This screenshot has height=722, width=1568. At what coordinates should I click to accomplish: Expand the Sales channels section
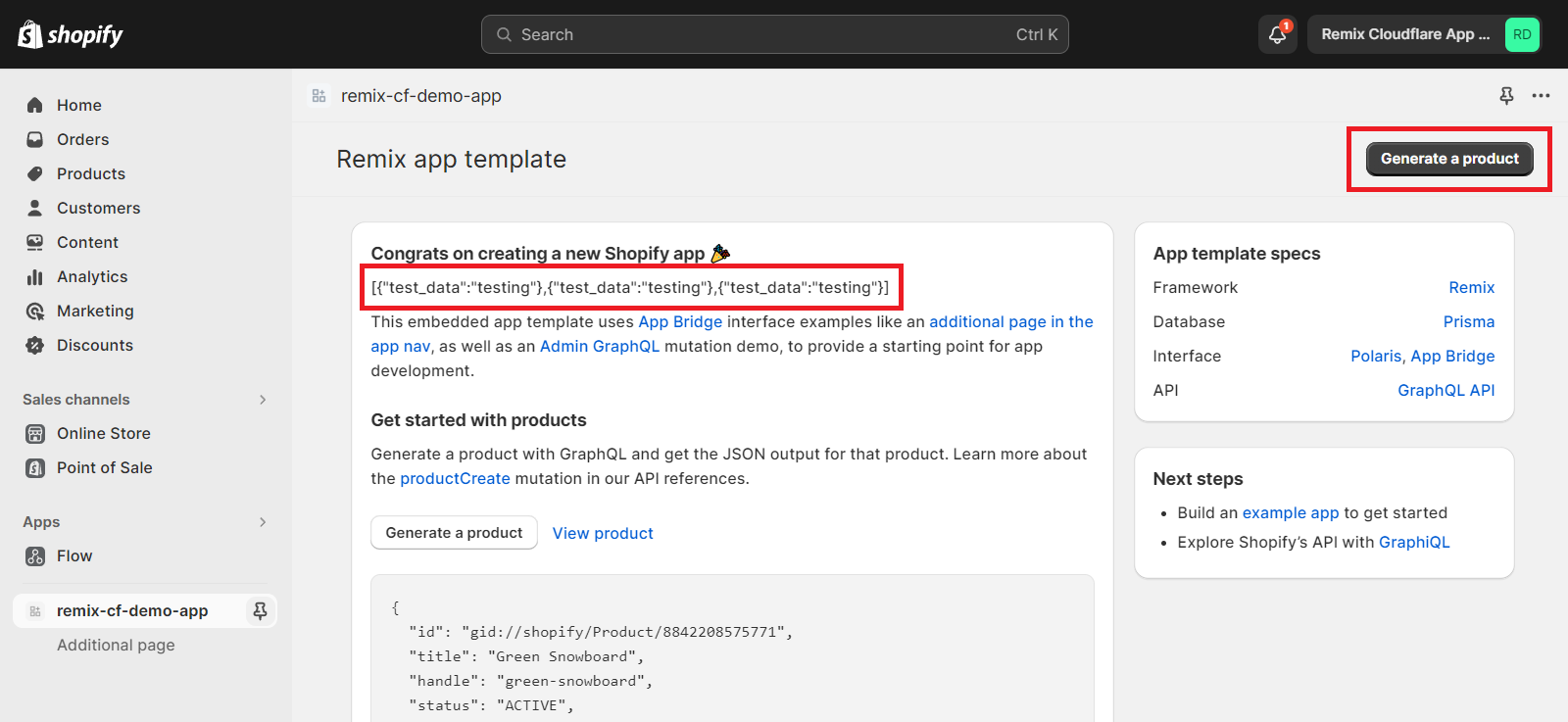pyautogui.click(x=263, y=399)
